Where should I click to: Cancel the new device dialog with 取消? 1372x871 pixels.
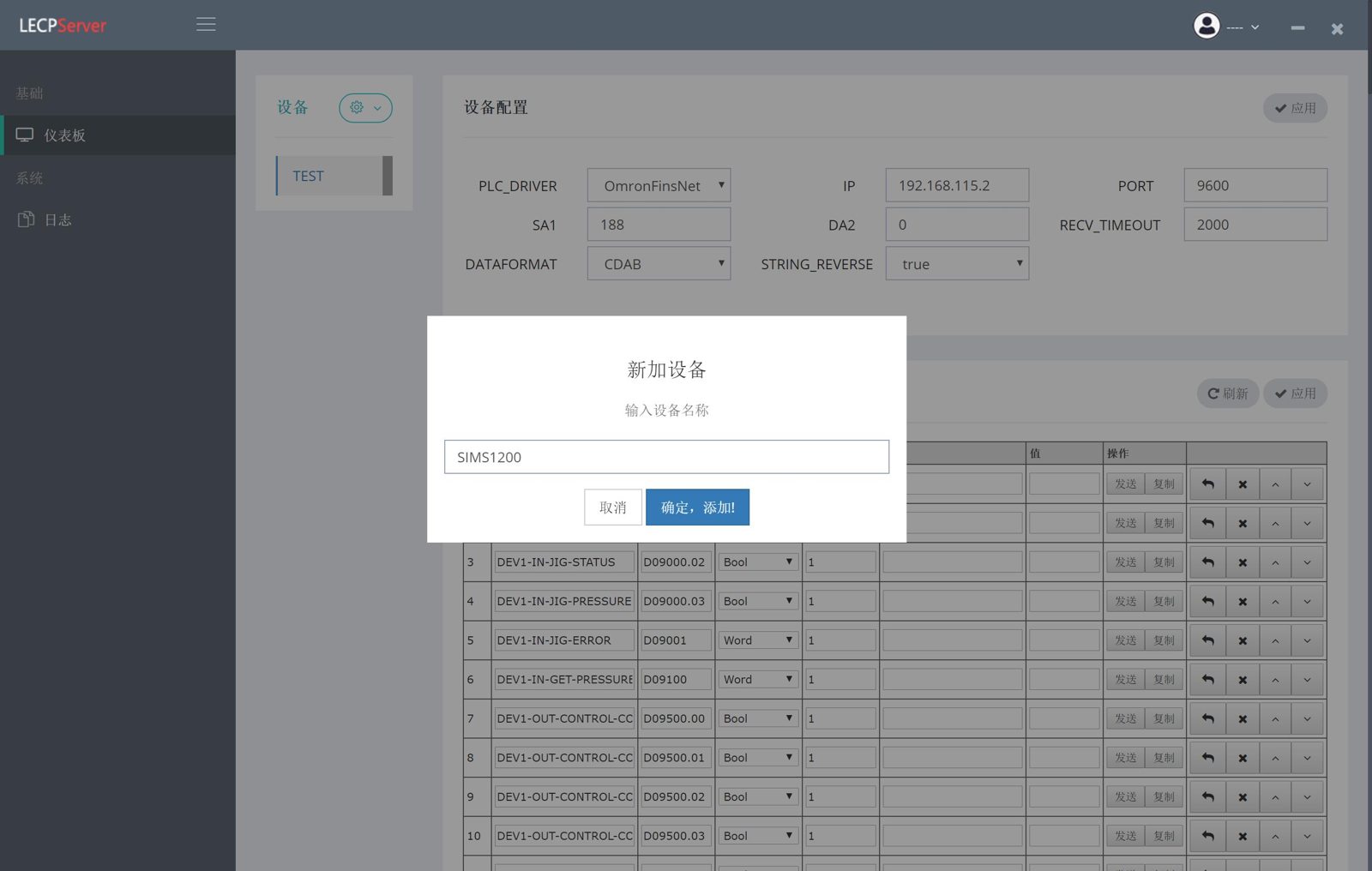612,508
